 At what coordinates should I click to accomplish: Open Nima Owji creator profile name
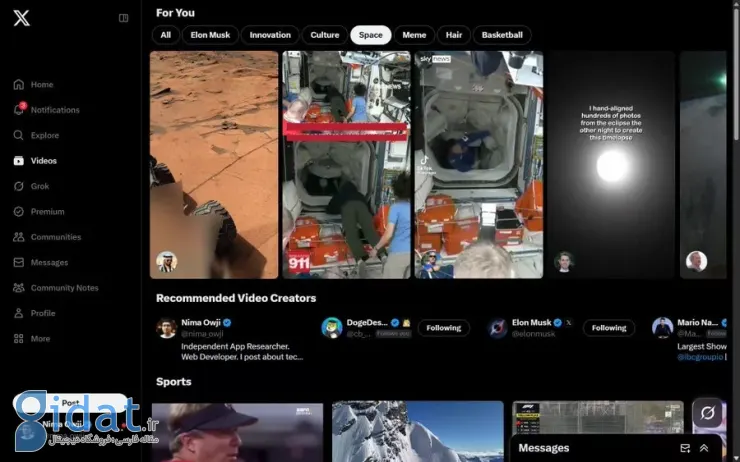click(201, 323)
